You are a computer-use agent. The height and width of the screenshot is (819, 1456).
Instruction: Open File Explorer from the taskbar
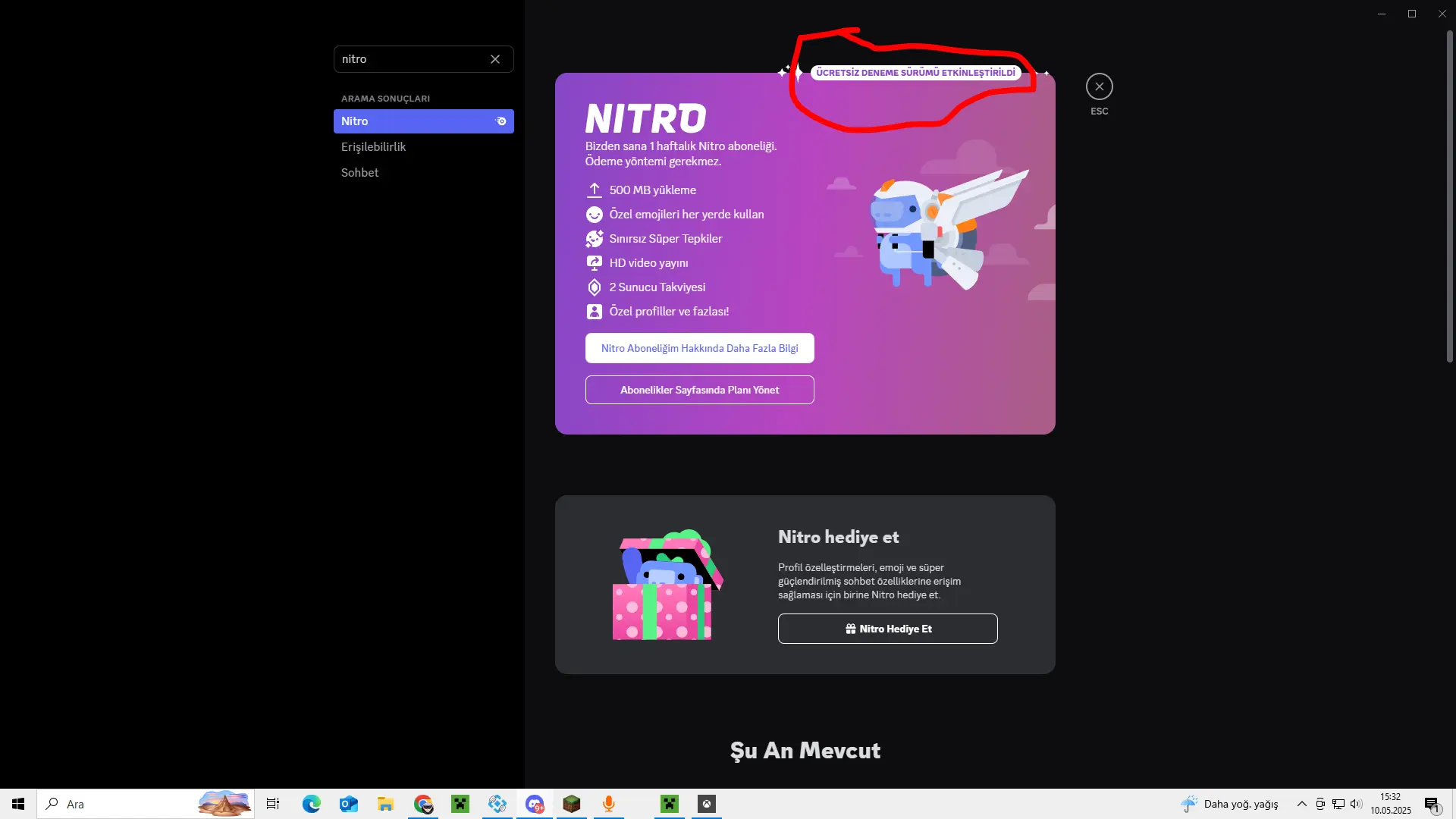point(386,804)
